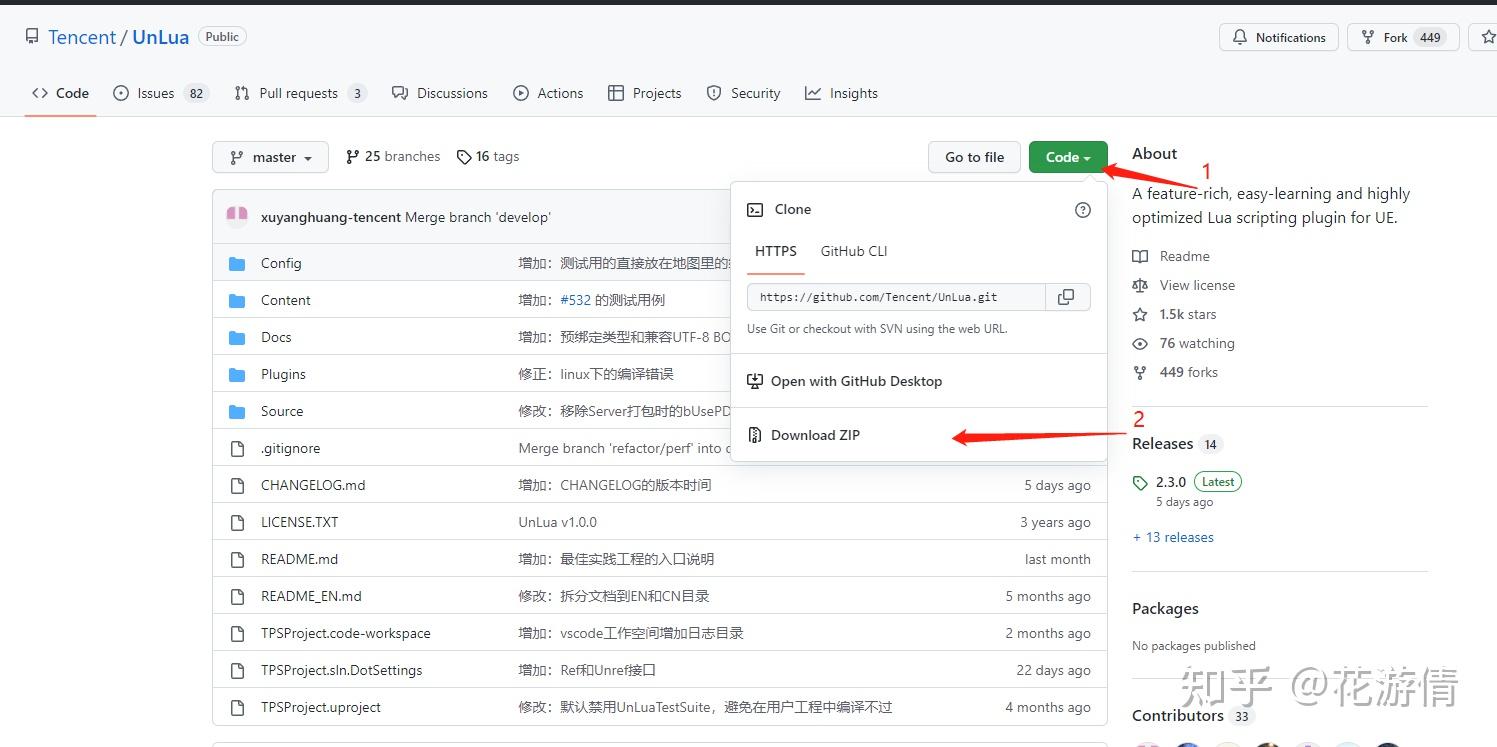
Task: Open the Issues tab
Action: [x=161, y=94]
